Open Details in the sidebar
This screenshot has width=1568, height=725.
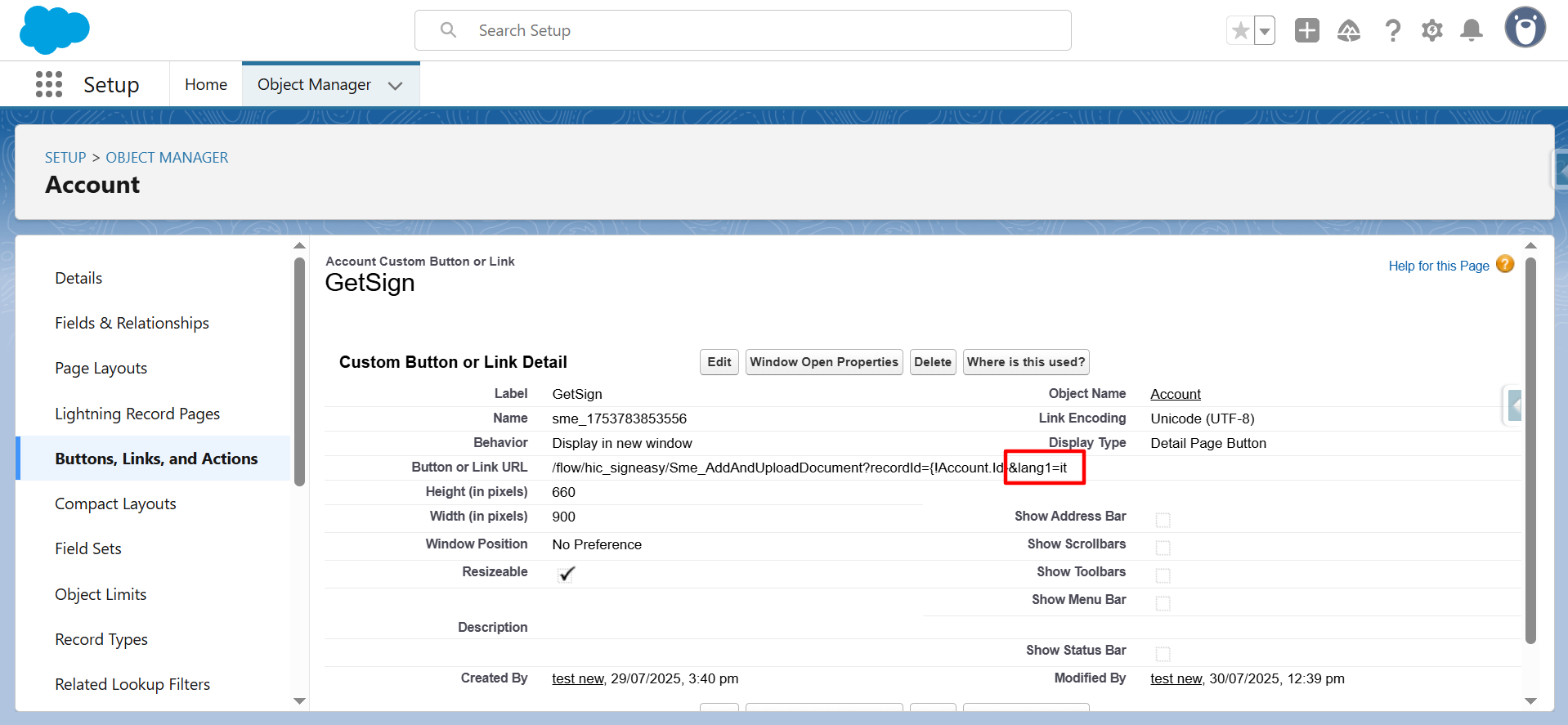point(78,278)
